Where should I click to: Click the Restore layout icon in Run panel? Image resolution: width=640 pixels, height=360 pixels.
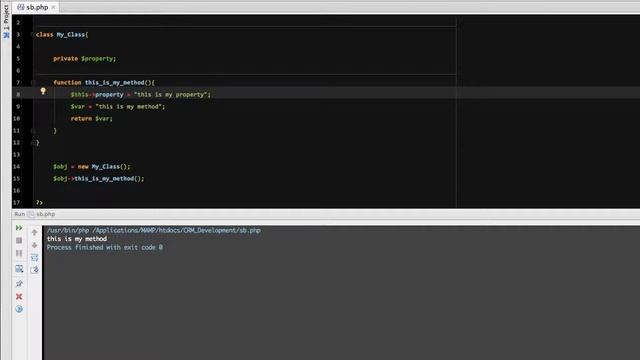click(x=19, y=269)
